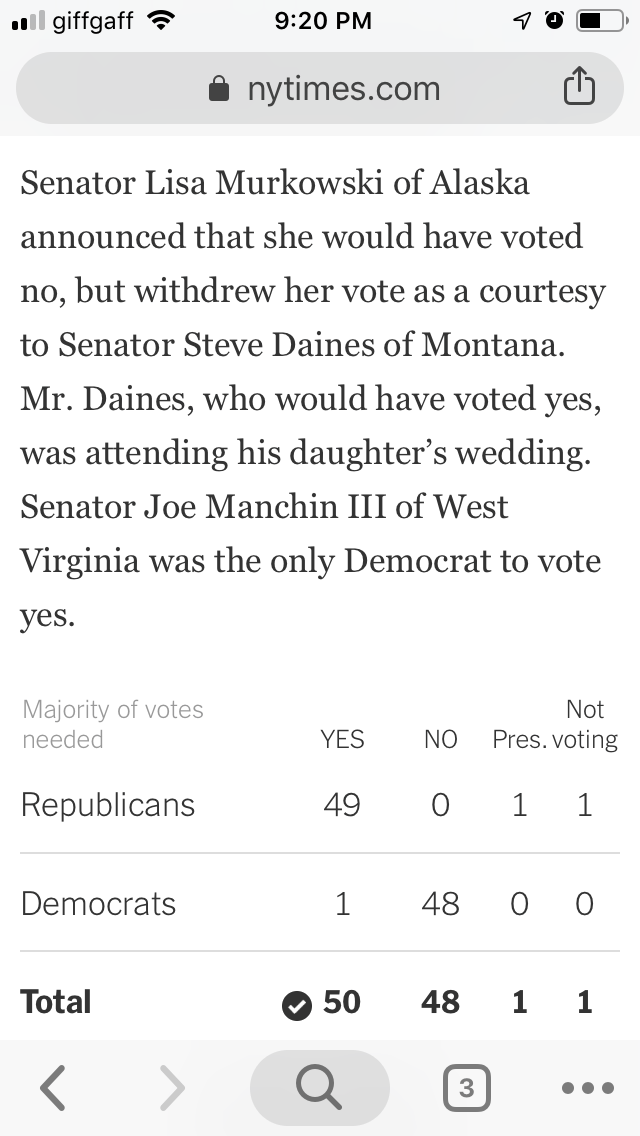
Task: Tap the share icon in address bar
Action: pyautogui.click(x=579, y=89)
